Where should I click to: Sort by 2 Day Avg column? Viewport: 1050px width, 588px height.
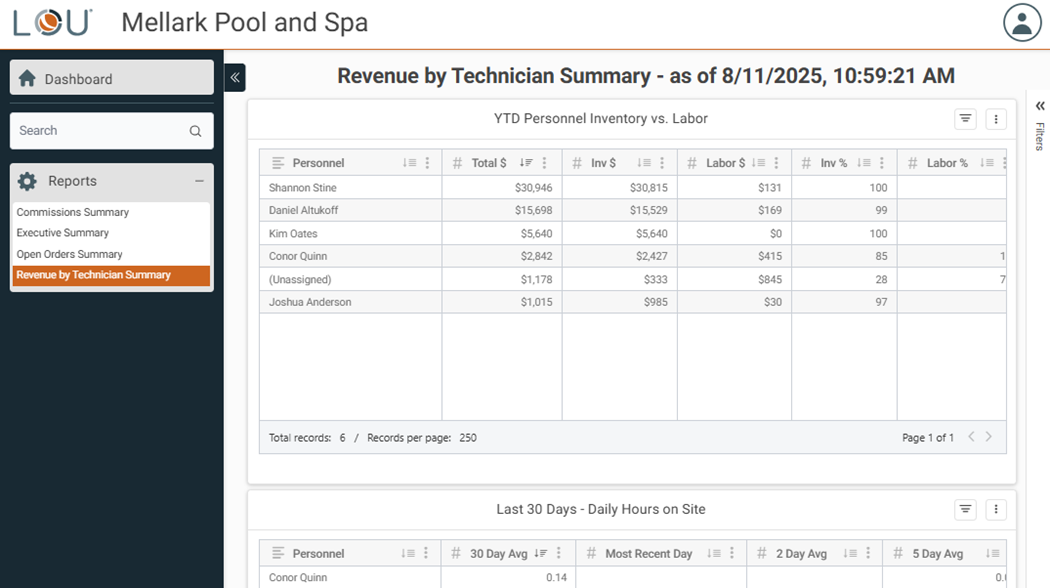pos(850,553)
